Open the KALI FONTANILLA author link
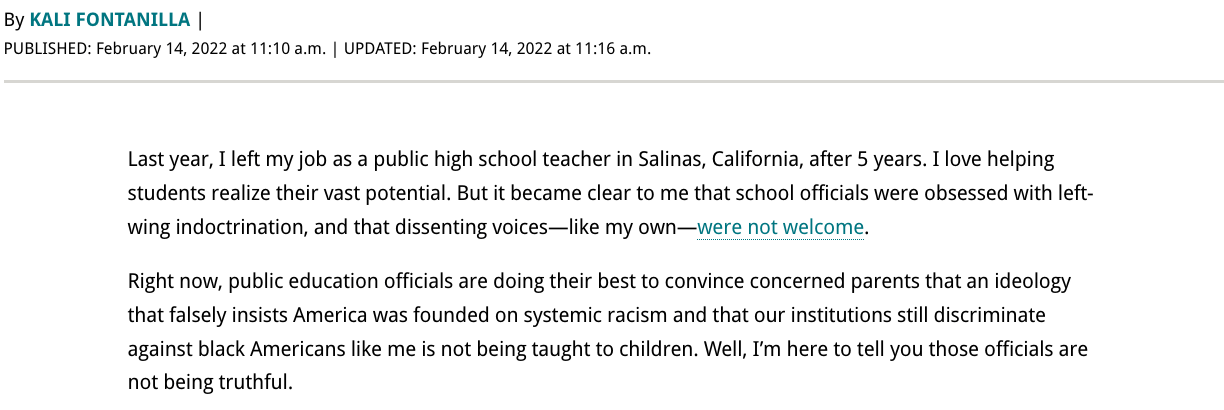The image size is (1224, 410). point(110,20)
